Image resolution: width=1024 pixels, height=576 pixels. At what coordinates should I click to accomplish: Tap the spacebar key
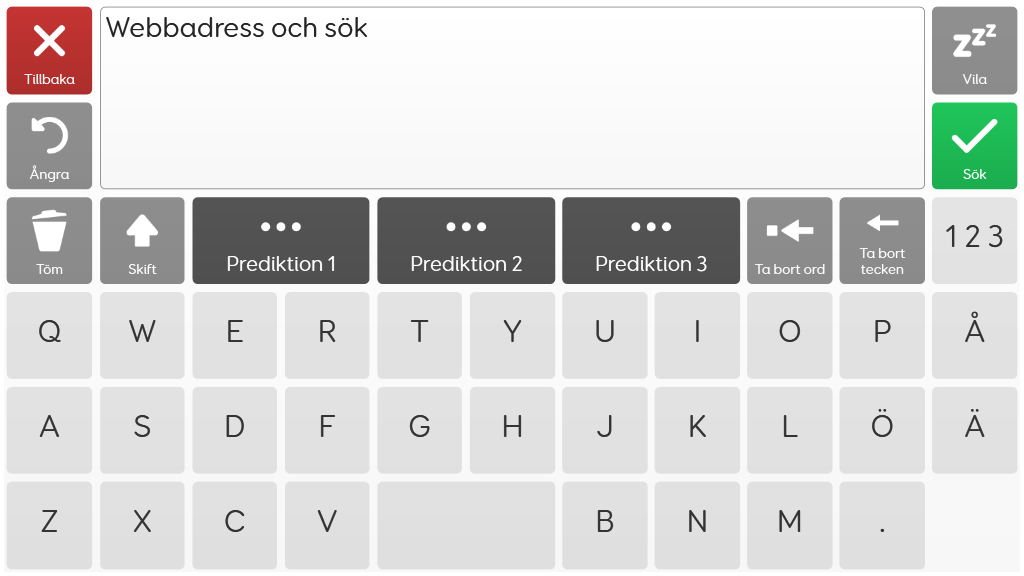point(466,525)
